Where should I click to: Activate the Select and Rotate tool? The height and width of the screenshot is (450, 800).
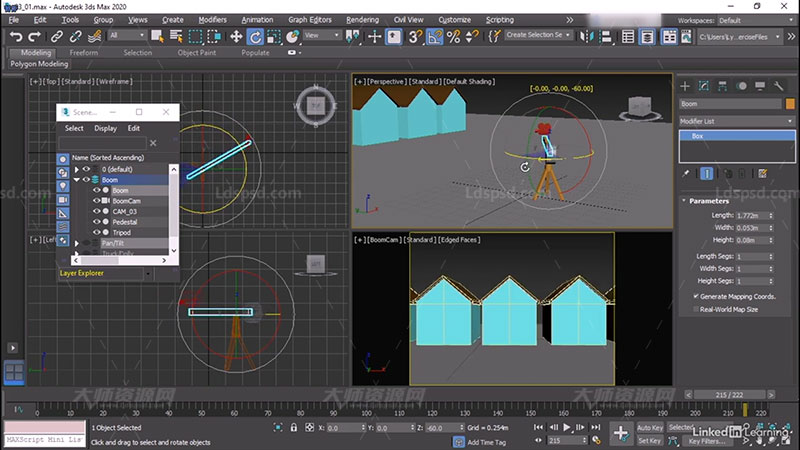click(x=255, y=36)
